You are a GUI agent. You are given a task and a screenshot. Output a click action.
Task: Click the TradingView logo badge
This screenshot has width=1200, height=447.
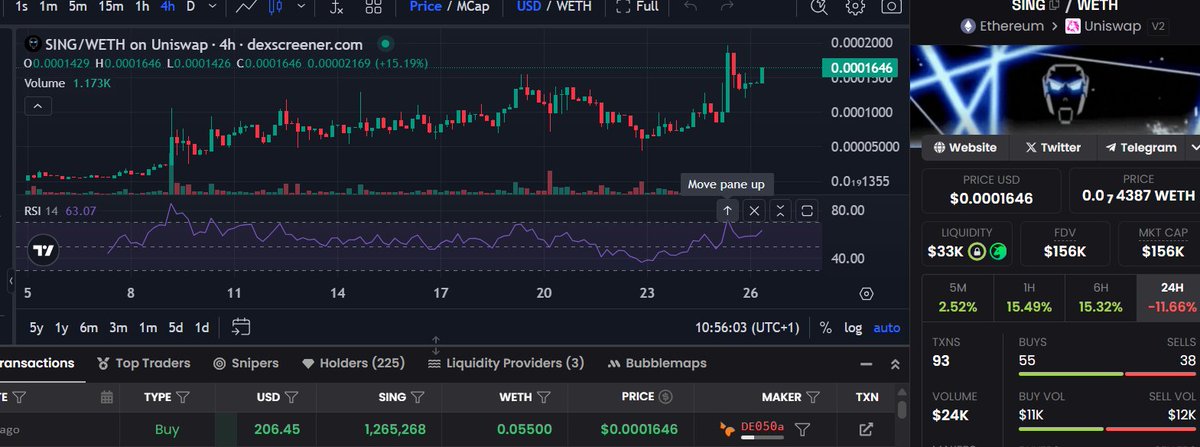(x=42, y=249)
